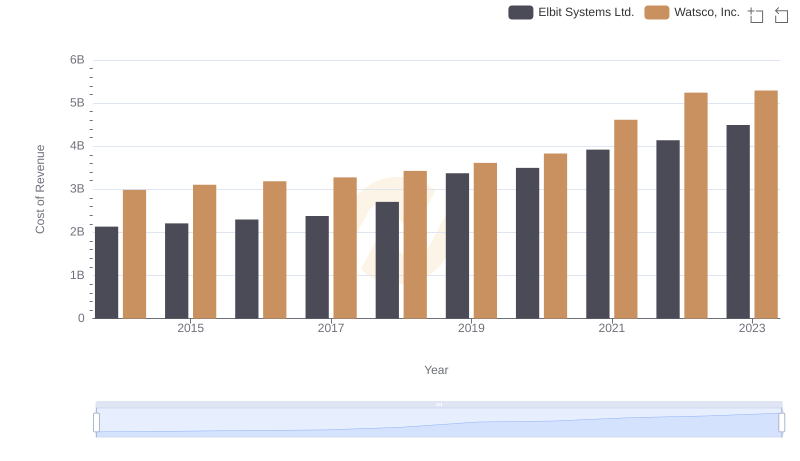Select the 2017 Watsco orange bar
This screenshot has height=461, width=800.
[345, 248]
